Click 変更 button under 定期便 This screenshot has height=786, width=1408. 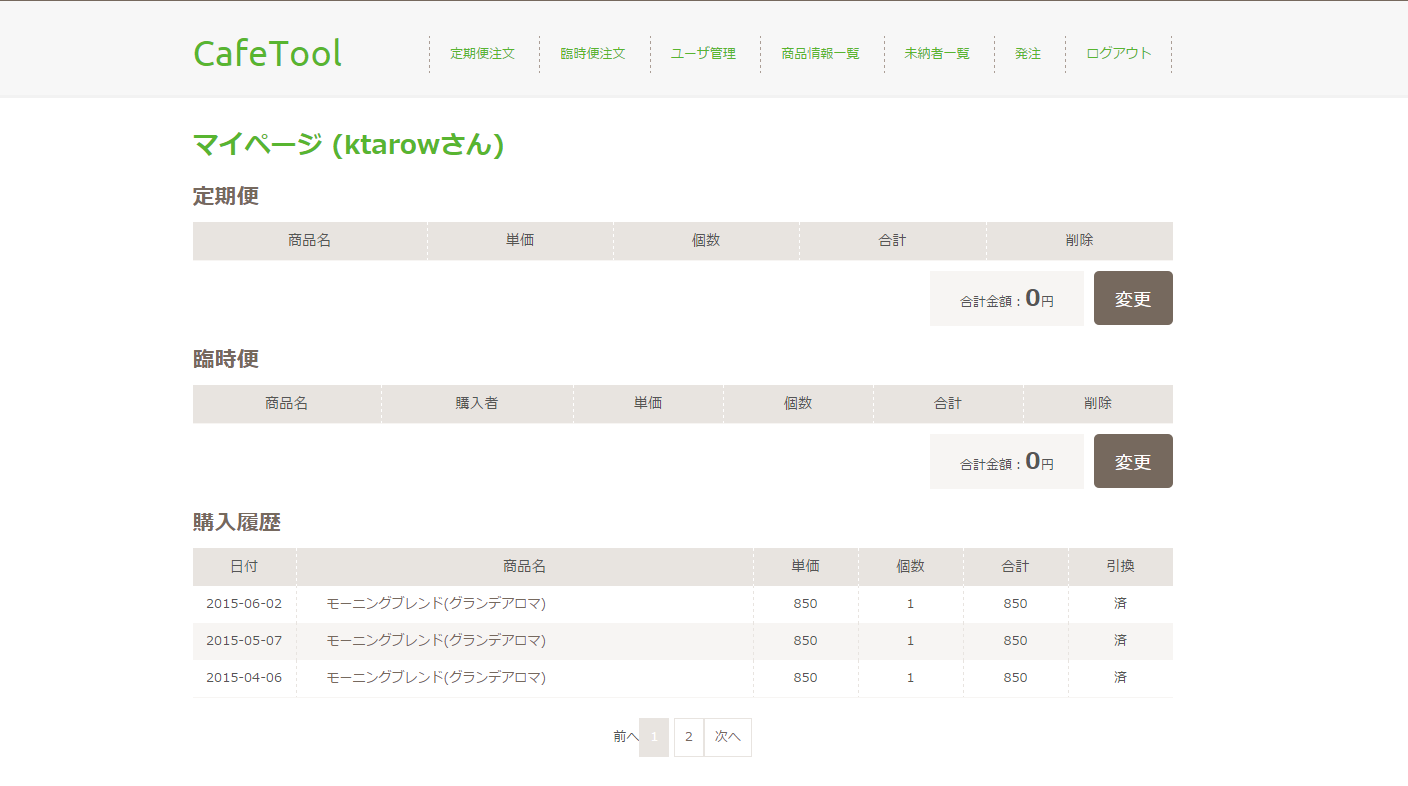point(1133,298)
